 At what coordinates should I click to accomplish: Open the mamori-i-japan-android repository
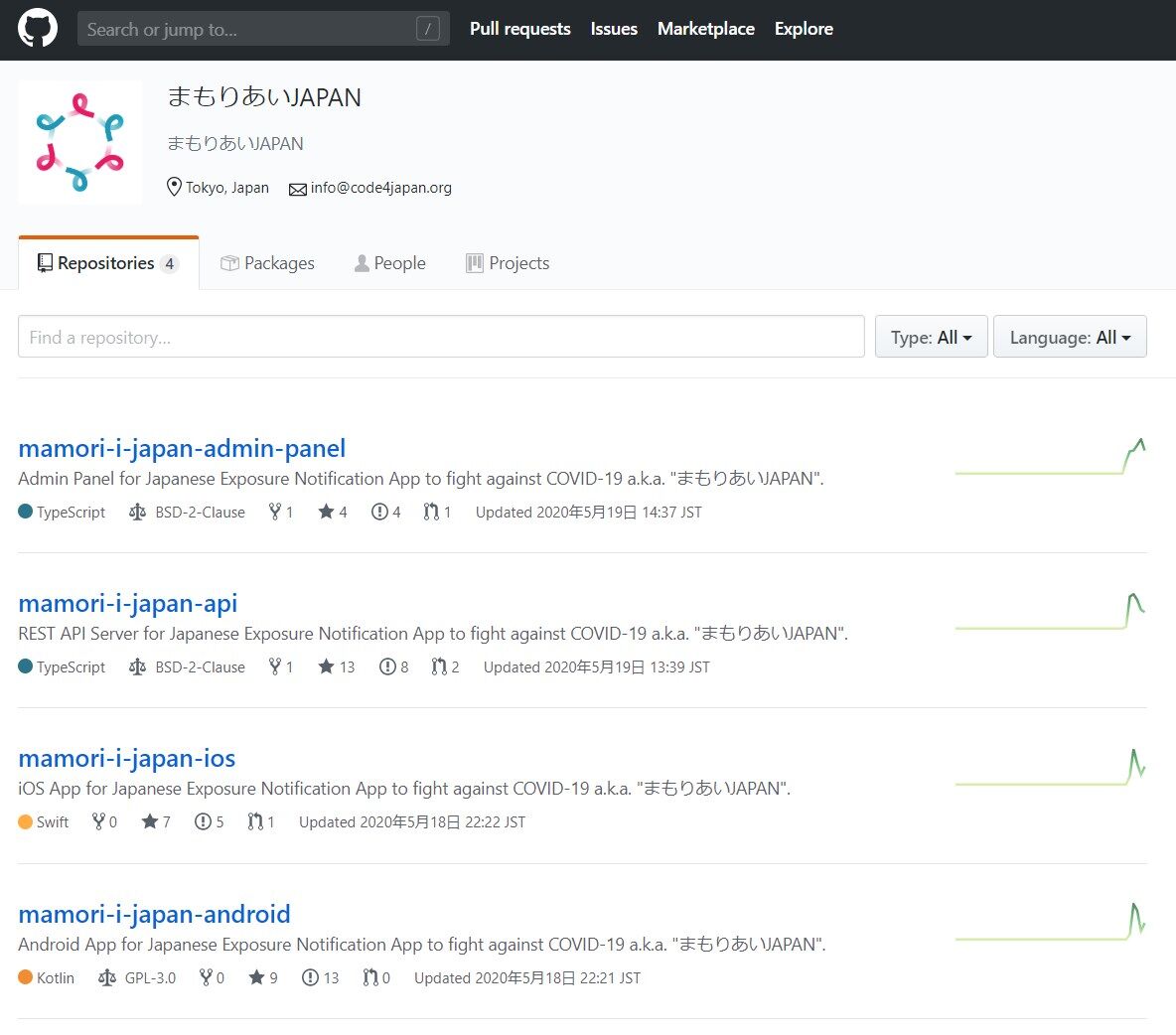[155, 914]
